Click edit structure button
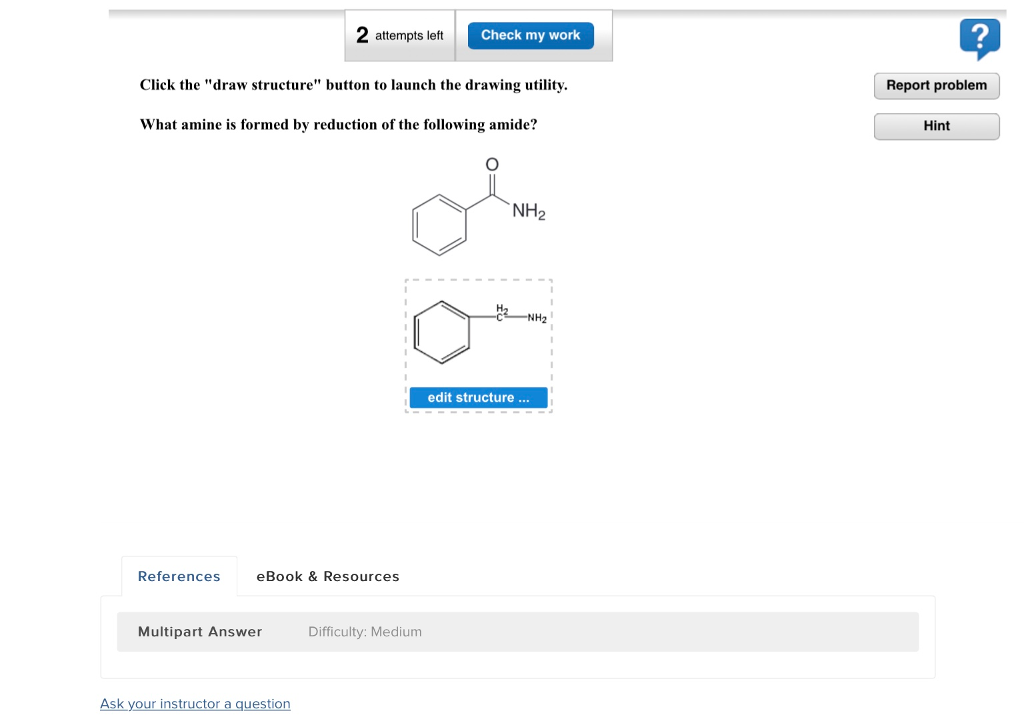This screenshot has height=727, width=1024. point(478,397)
